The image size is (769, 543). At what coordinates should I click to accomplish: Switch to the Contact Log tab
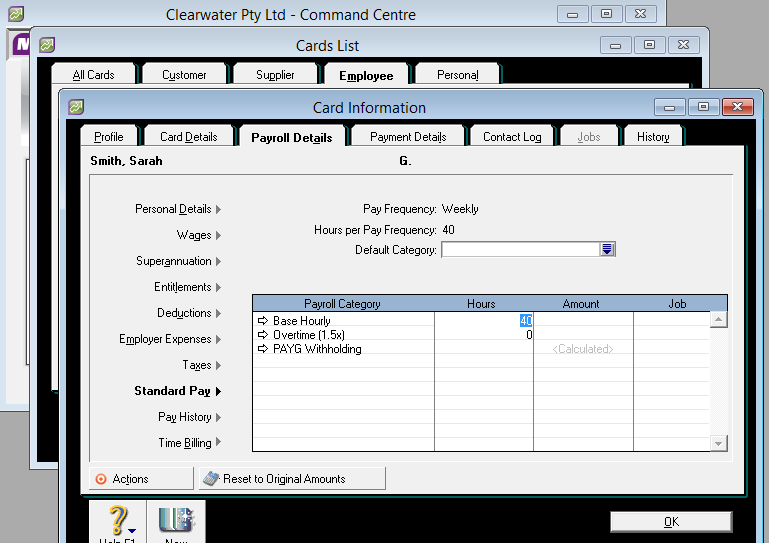pyautogui.click(x=512, y=137)
